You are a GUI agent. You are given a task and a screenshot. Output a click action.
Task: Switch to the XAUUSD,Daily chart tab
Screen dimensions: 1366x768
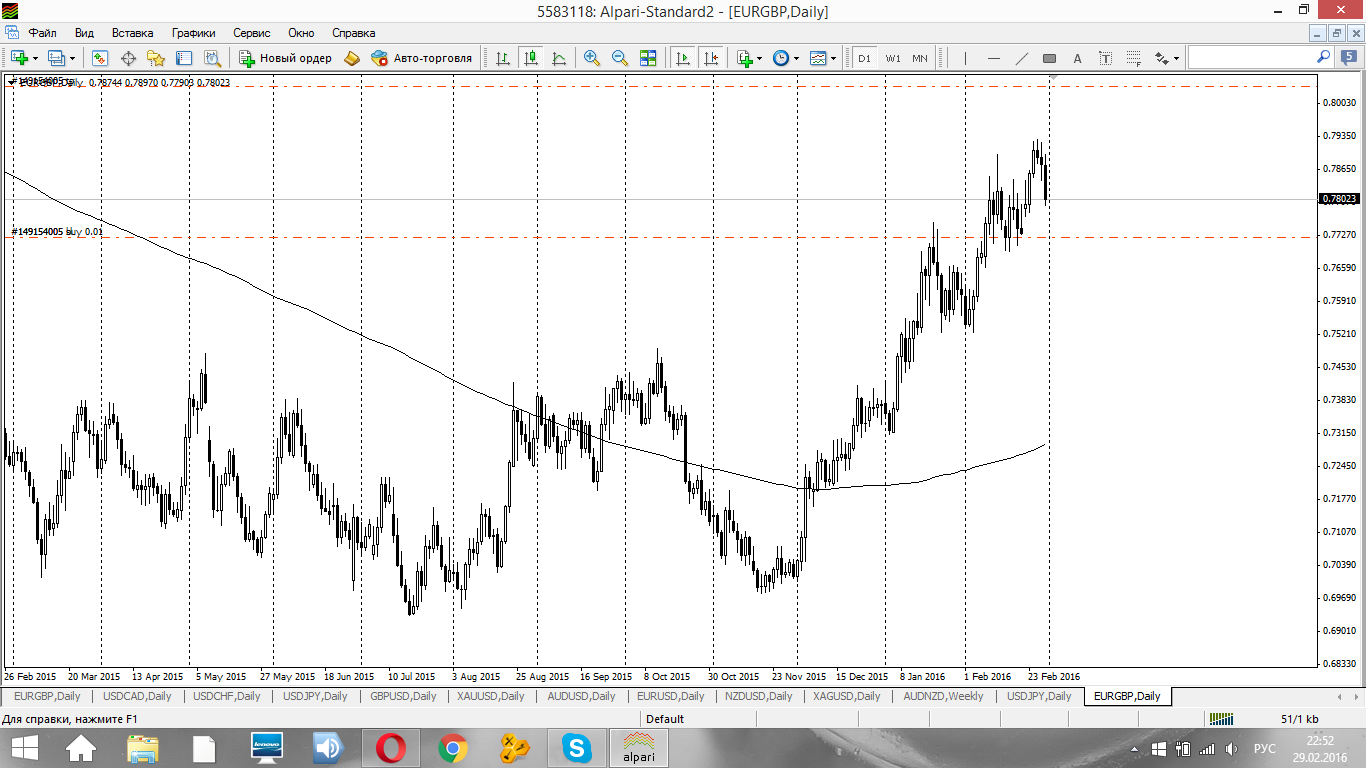[492, 696]
